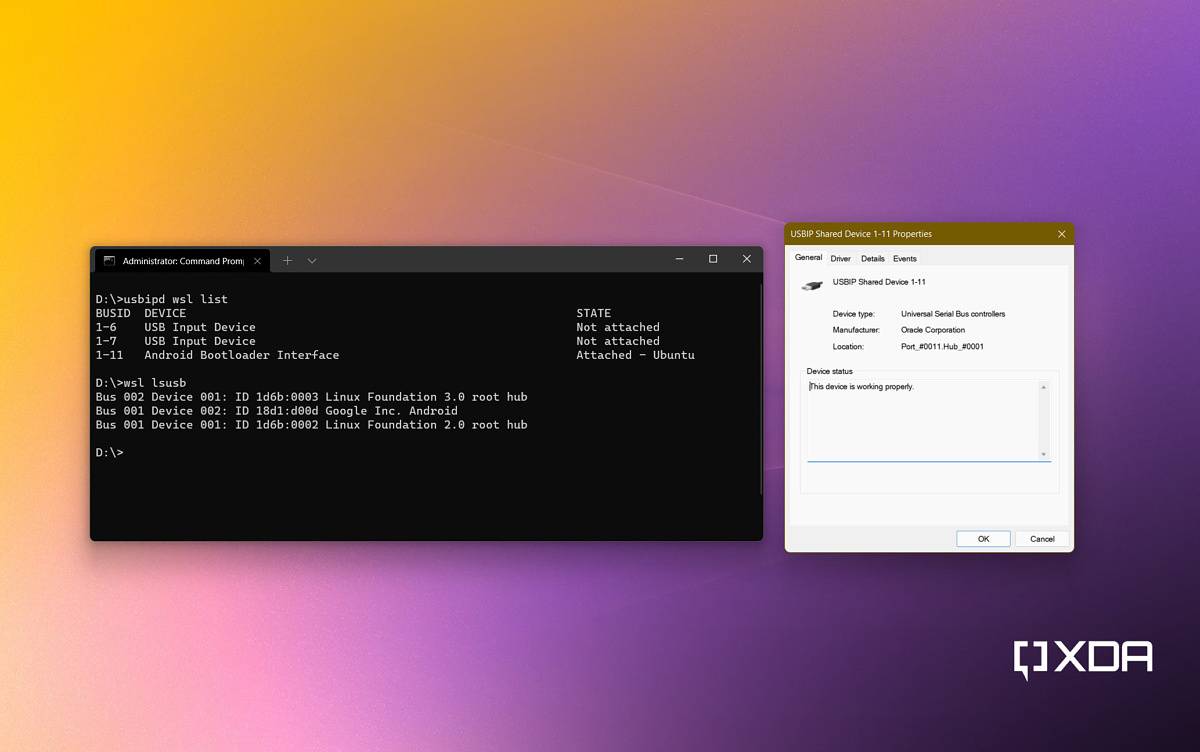The image size is (1200, 752).
Task: Click the Command Prompt tab icon
Action: click(x=110, y=261)
